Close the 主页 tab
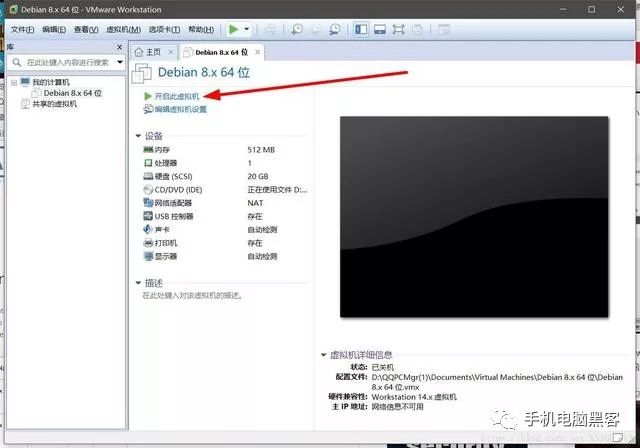The image size is (640, 448). pos(171,52)
